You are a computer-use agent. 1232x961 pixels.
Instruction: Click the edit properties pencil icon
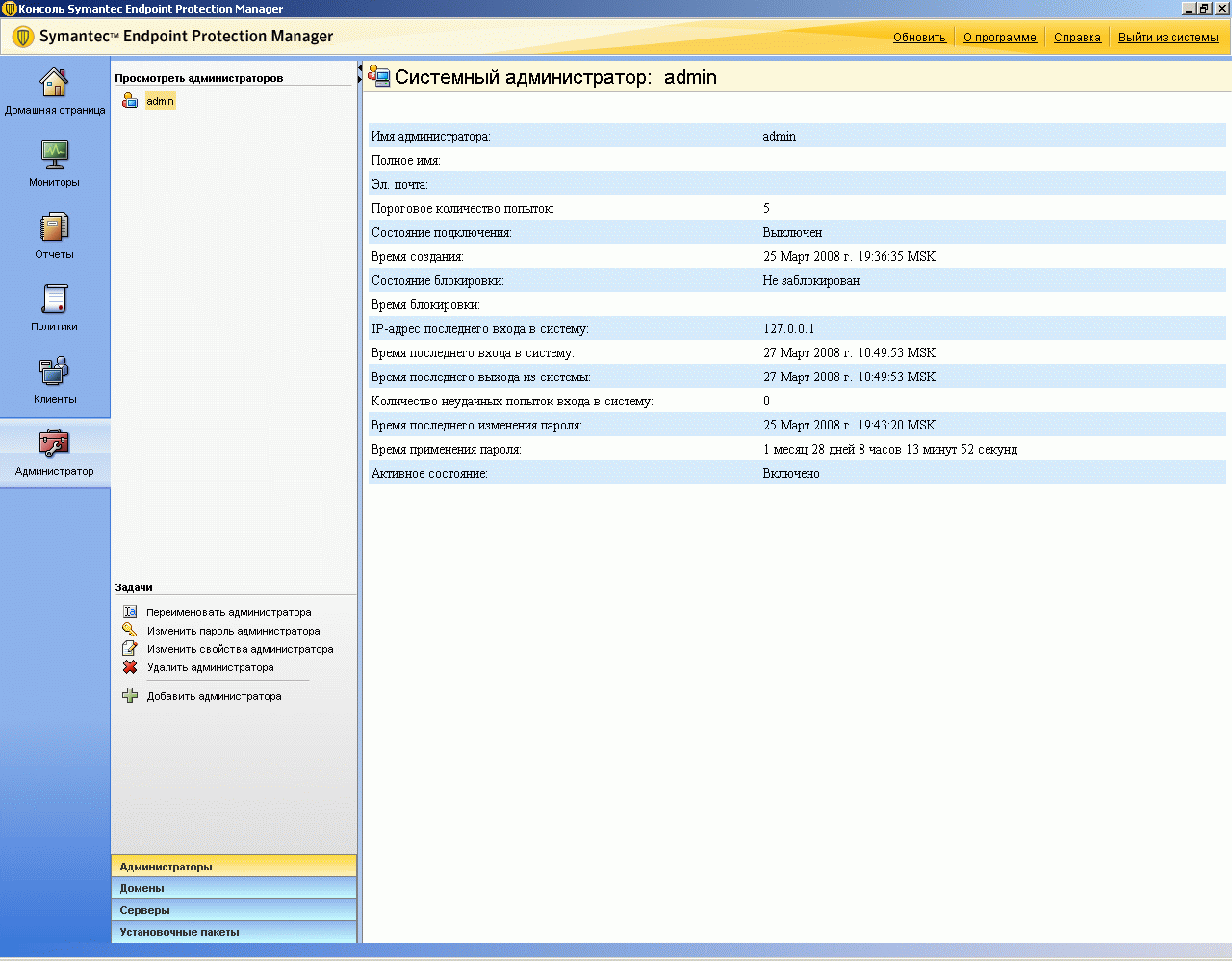(130, 649)
